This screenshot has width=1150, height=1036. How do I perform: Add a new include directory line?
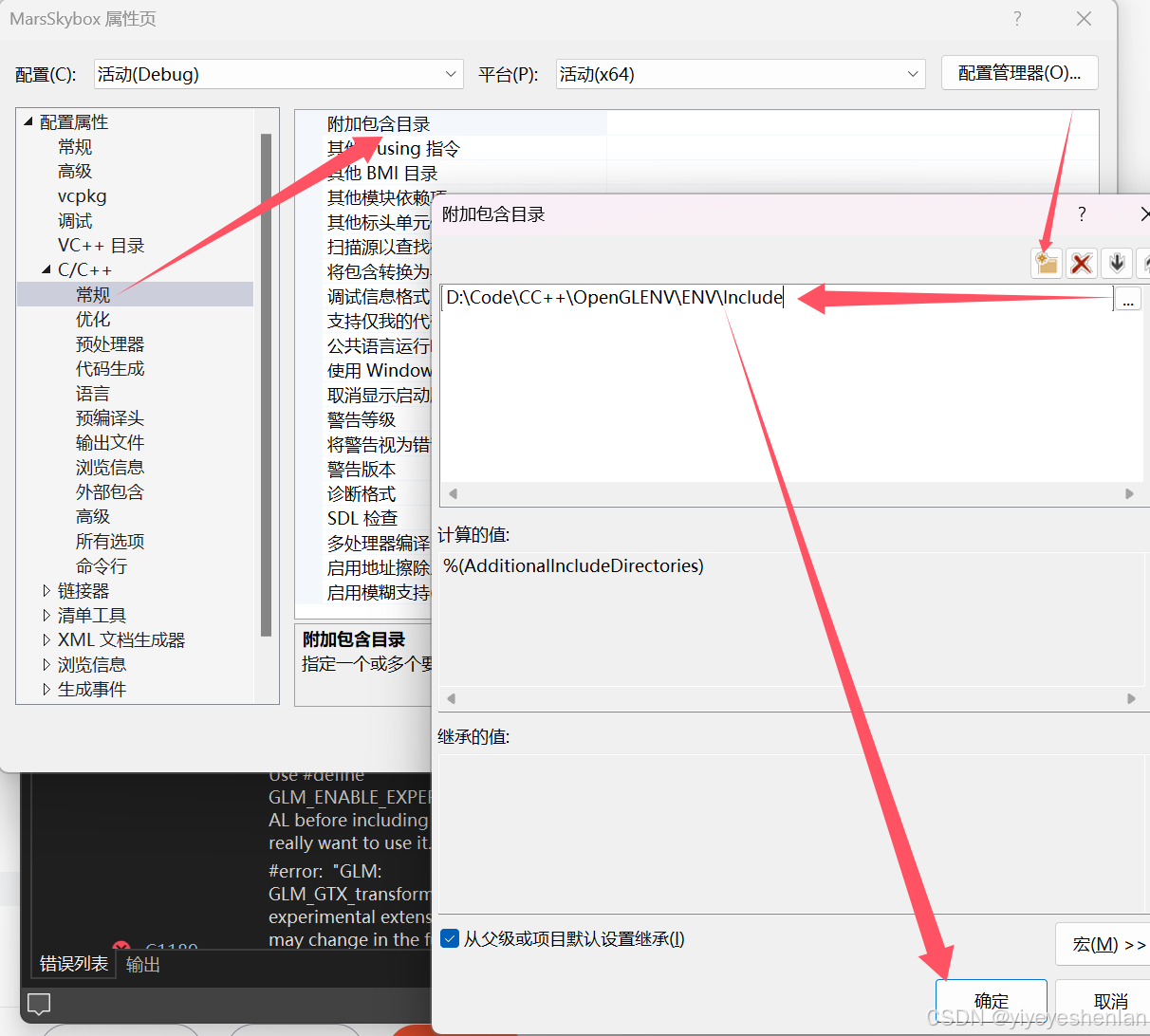click(1046, 263)
